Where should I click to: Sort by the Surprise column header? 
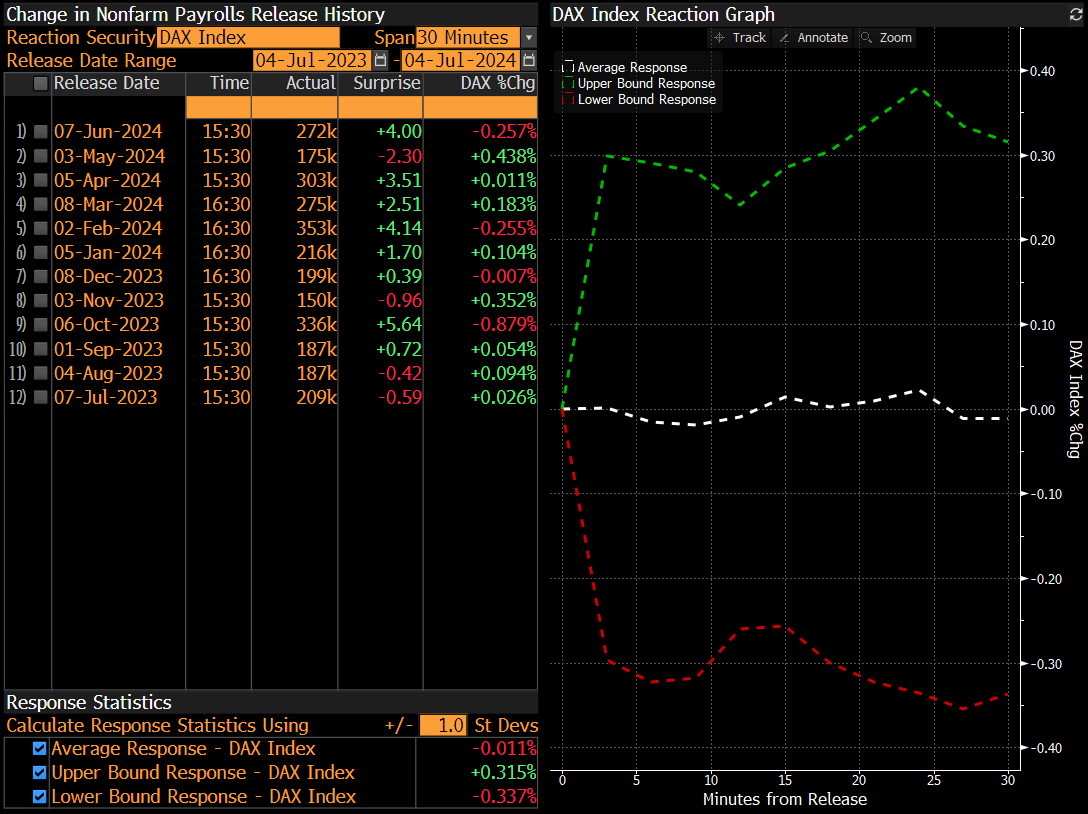coord(386,83)
